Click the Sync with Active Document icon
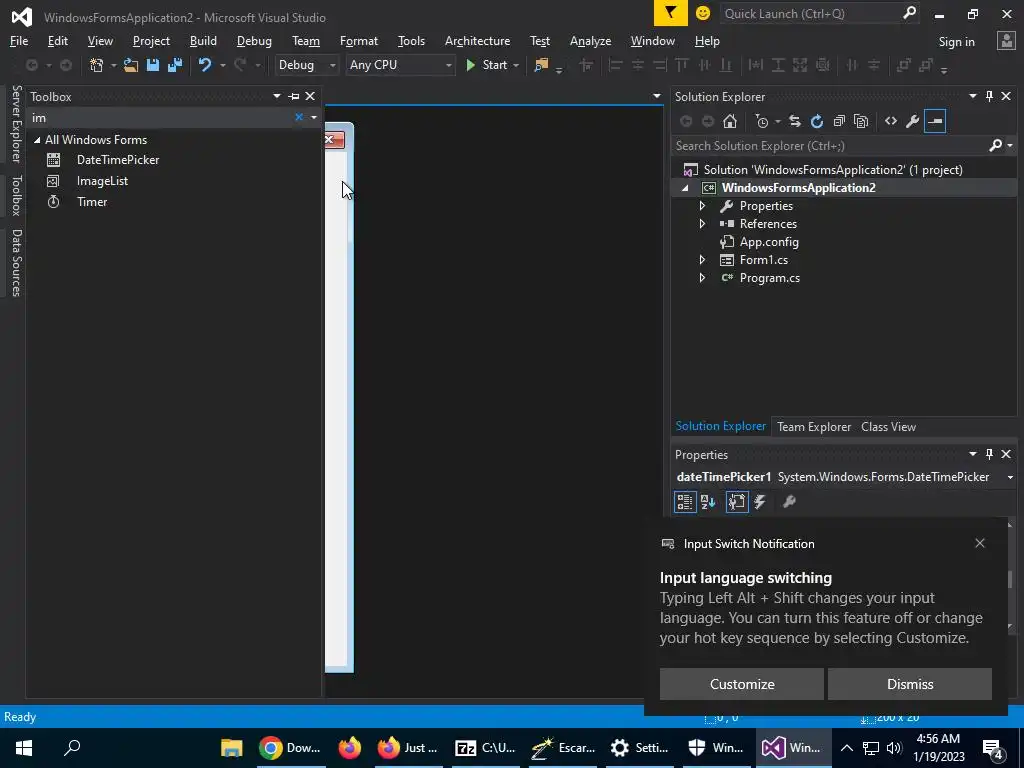Image resolution: width=1024 pixels, height=768 pixels. (x=795, y=121)
